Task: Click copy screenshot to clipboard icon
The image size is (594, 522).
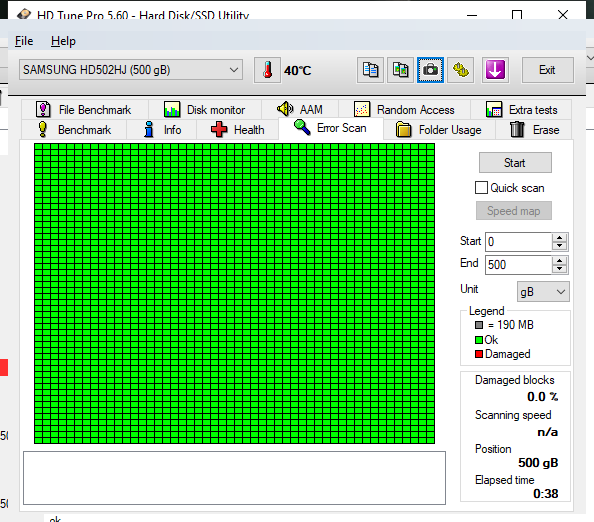Action: tap(400, 70)
